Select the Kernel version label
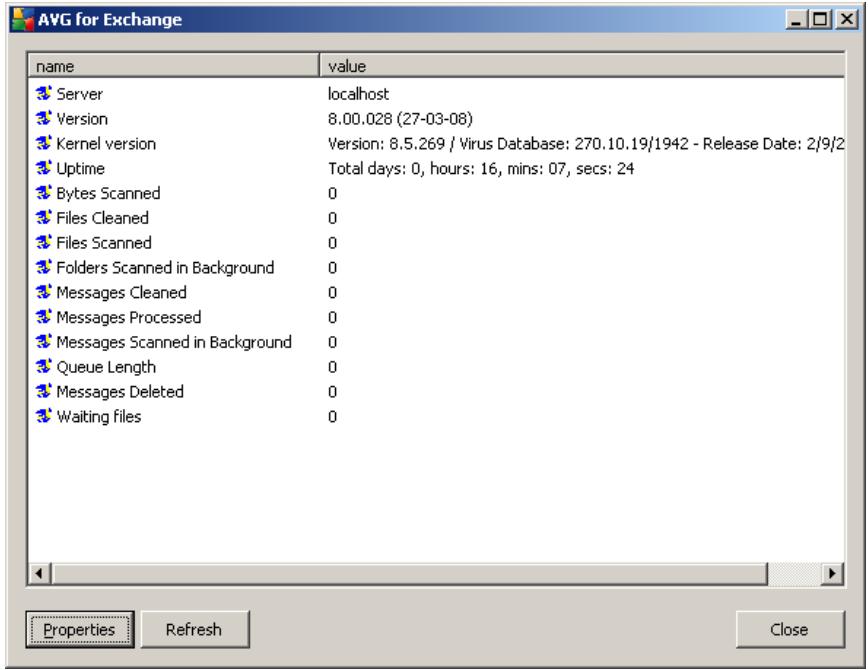 point(106,143)
